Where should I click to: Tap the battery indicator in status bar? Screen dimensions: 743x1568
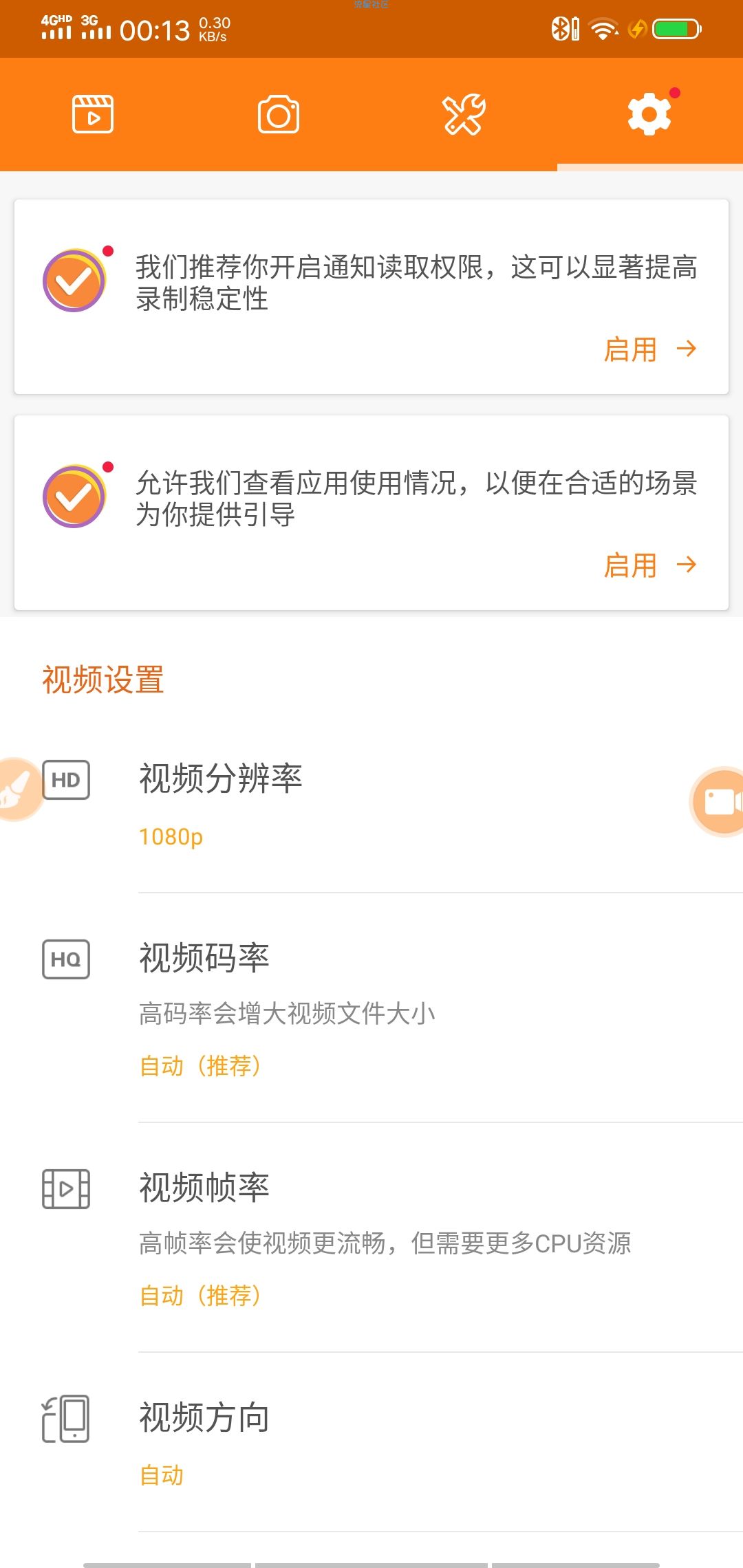click(677, 29)
